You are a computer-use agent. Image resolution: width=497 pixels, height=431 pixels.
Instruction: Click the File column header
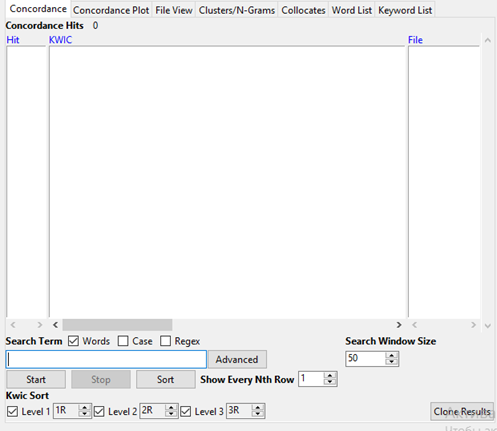coord(415,40)
